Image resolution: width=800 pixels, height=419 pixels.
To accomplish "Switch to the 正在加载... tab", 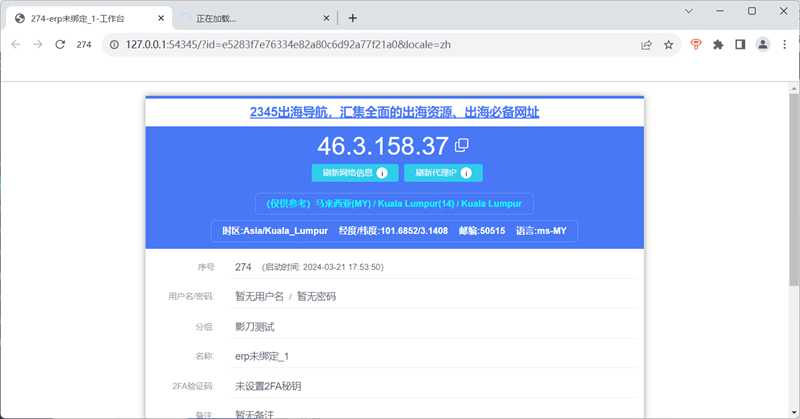I will [x=256, y=18].
